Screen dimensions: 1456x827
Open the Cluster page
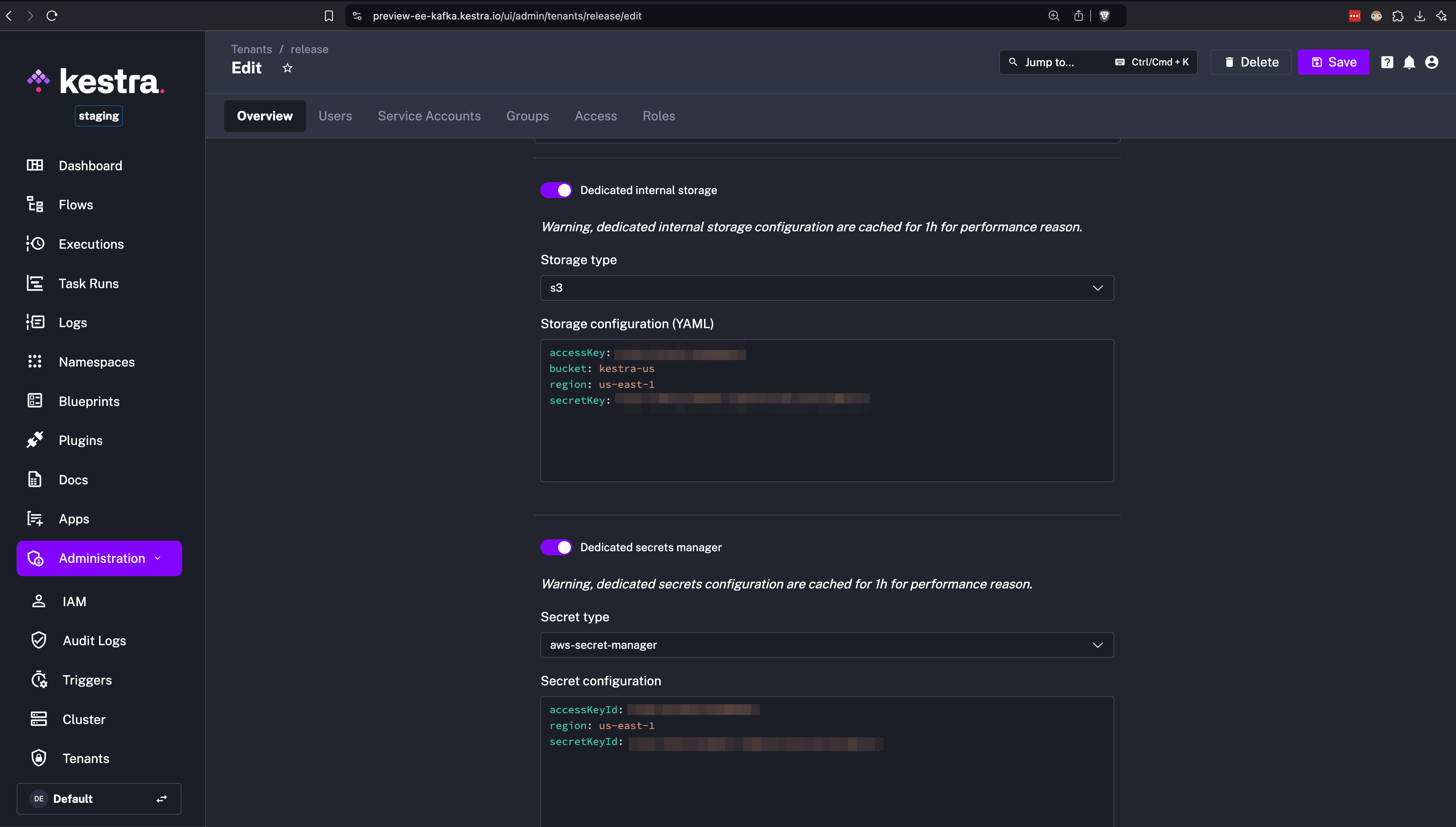tap(84, 719)
